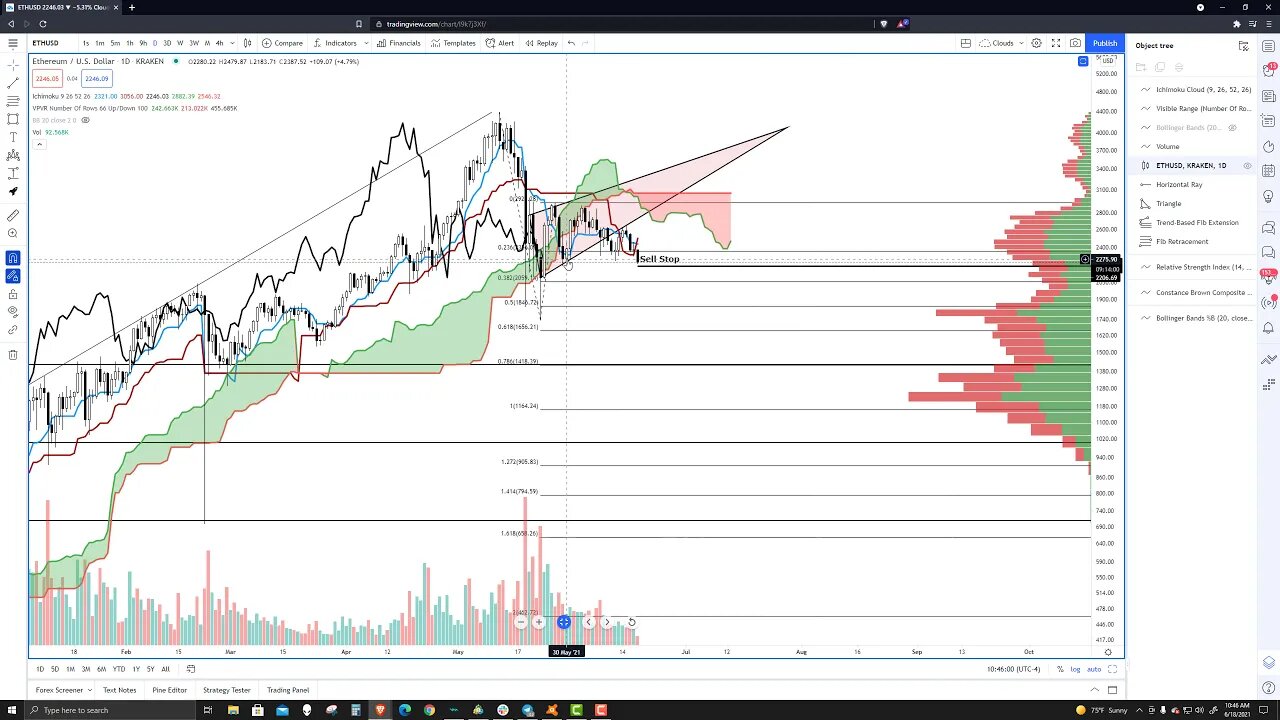The height and width of the screenshot is (720, 1280).
Task: Toggle the magnet mode tool
Action: 13,258
